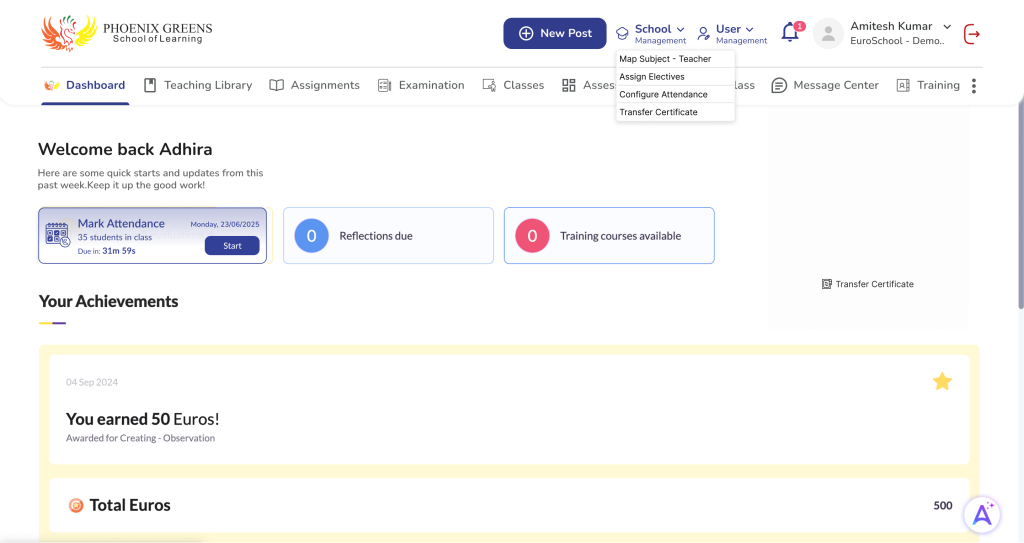Image resolution: width=1024 pixels, height=543 pixels.
Task: Switch to the Examination tab
Action: coord(421,86)
